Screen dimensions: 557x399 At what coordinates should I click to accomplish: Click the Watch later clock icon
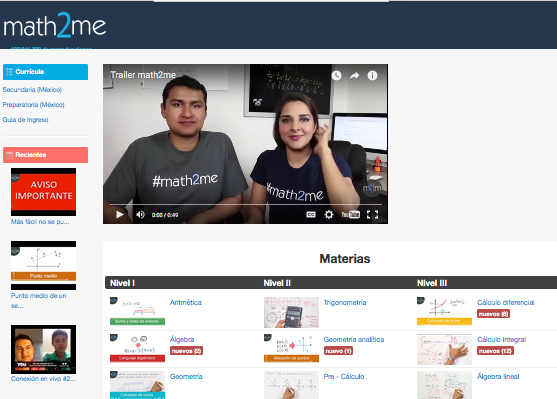click(336, 75)
